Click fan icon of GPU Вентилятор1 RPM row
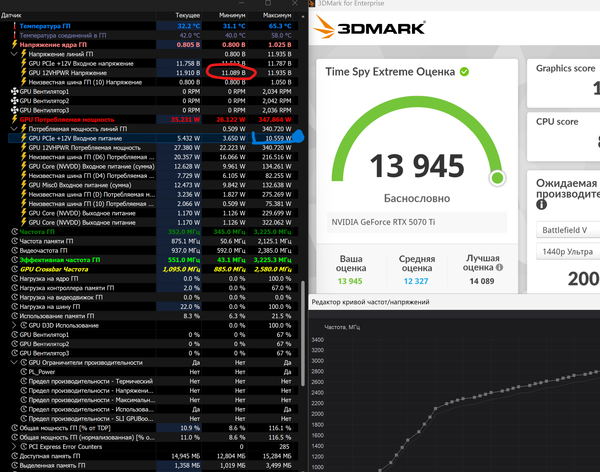600x472 pixels. click(x=15, y=91)
